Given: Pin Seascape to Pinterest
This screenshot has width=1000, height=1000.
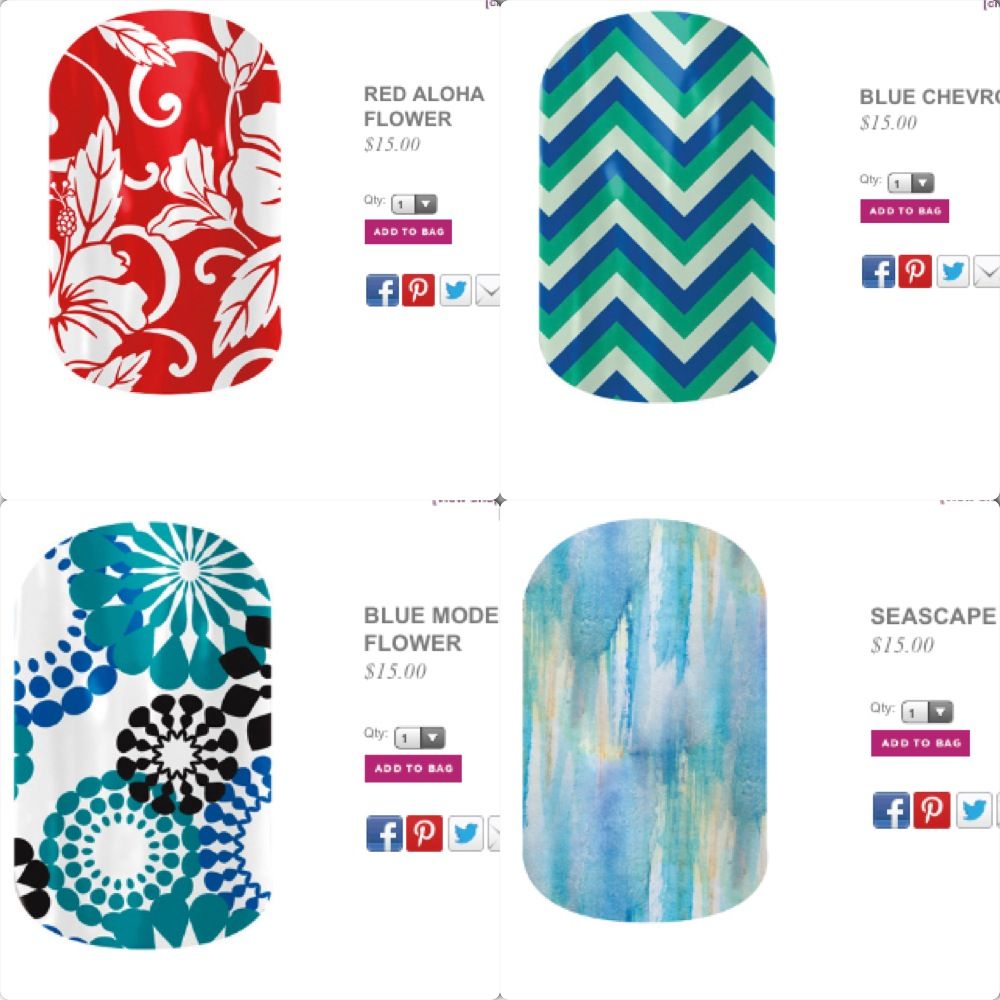Looking at the screenshot, I should 932,810.
